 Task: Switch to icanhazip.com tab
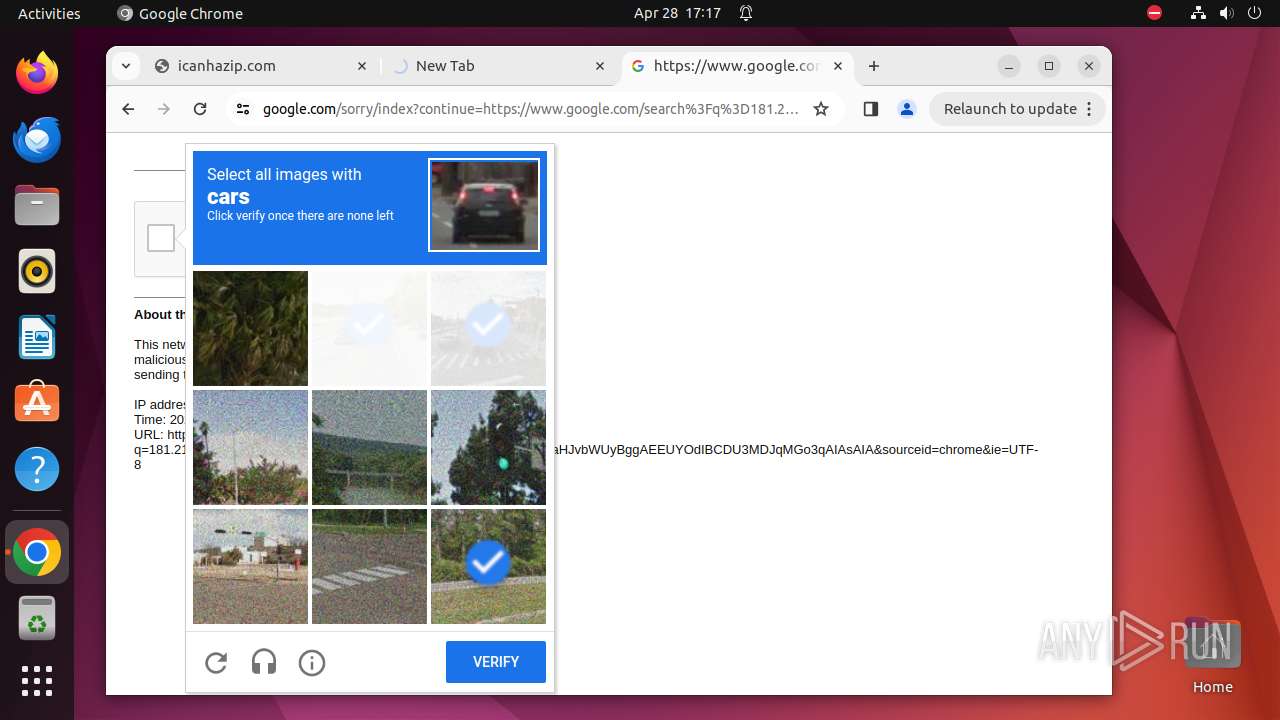pos(262,66)
